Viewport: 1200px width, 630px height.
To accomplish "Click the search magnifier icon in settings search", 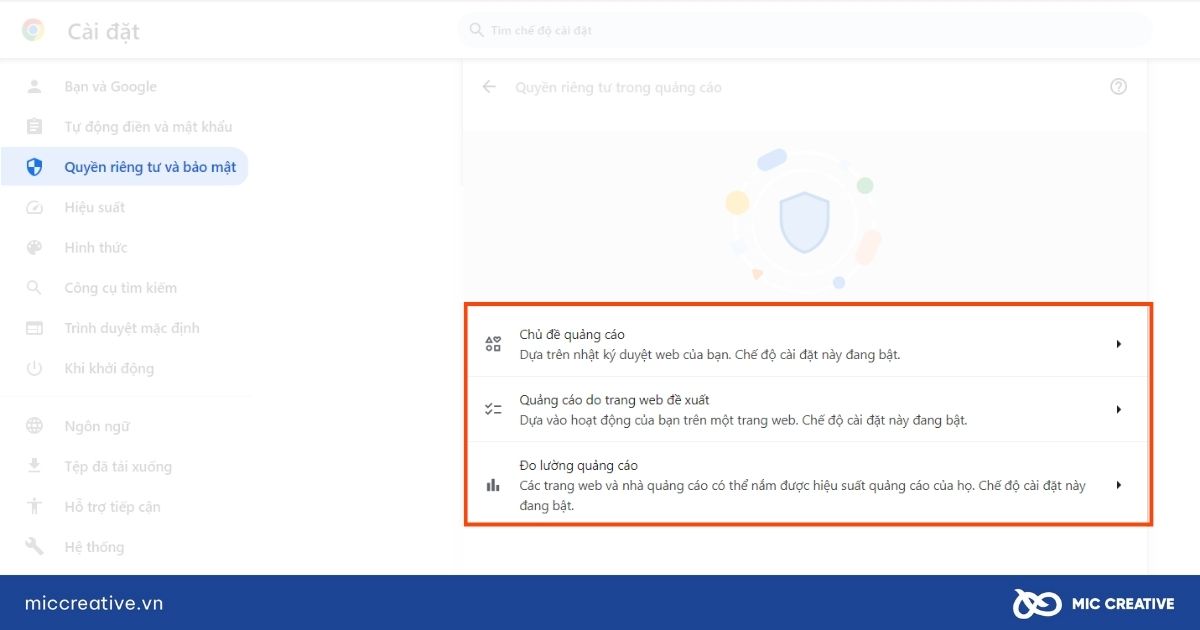I will [475, 30].
